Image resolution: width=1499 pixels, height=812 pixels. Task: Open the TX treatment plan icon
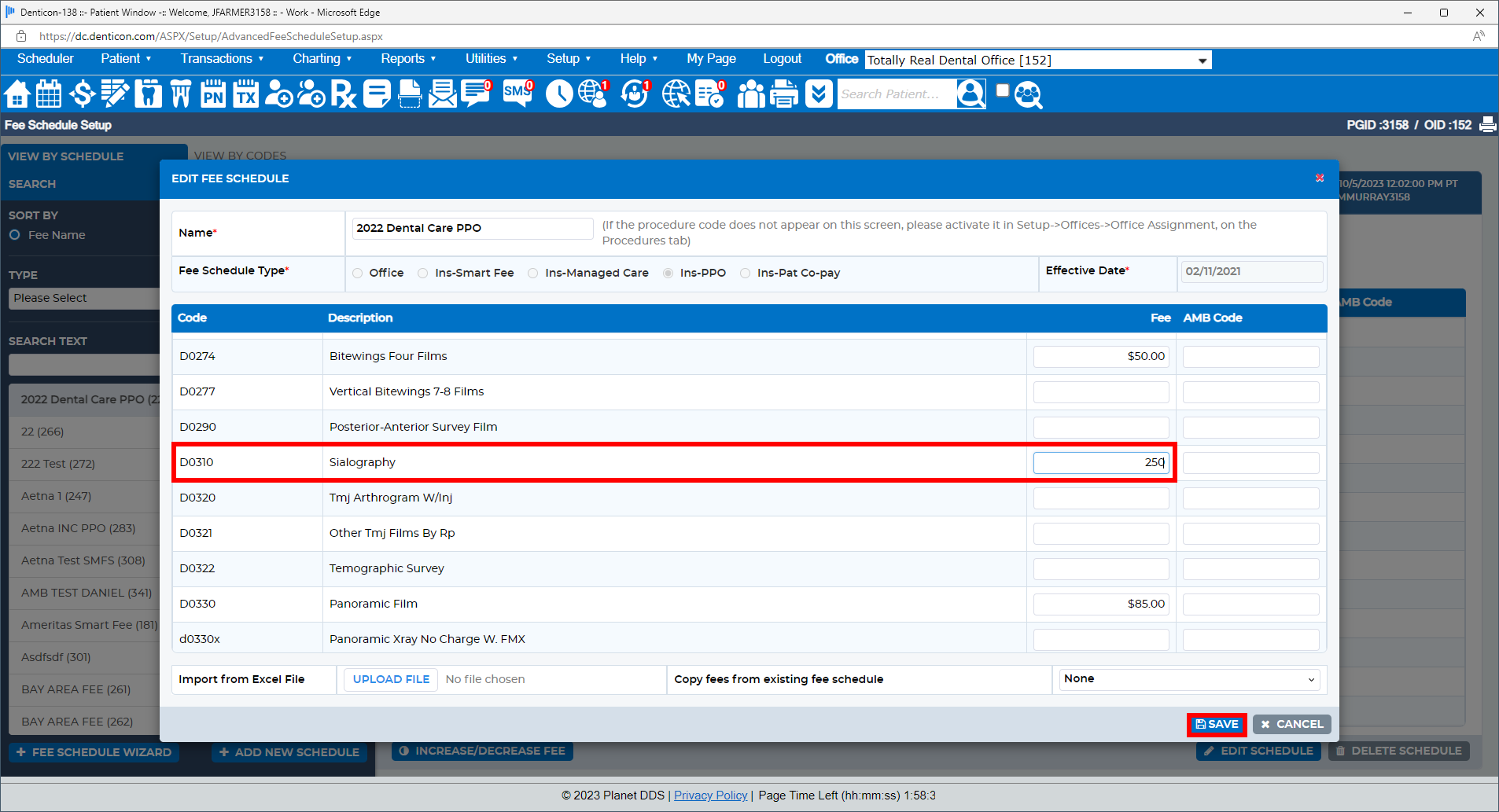[x=245, y=94]
